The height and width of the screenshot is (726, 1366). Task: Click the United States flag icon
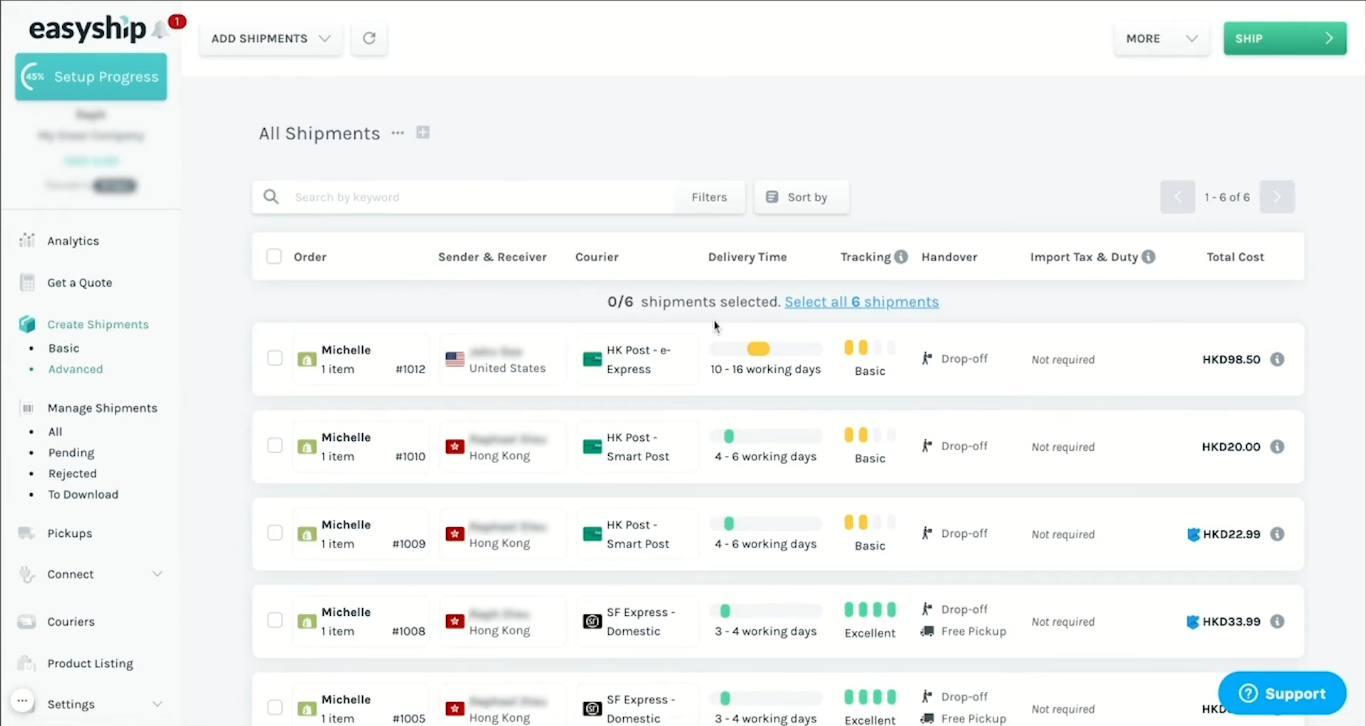click(x=455, y=359)
